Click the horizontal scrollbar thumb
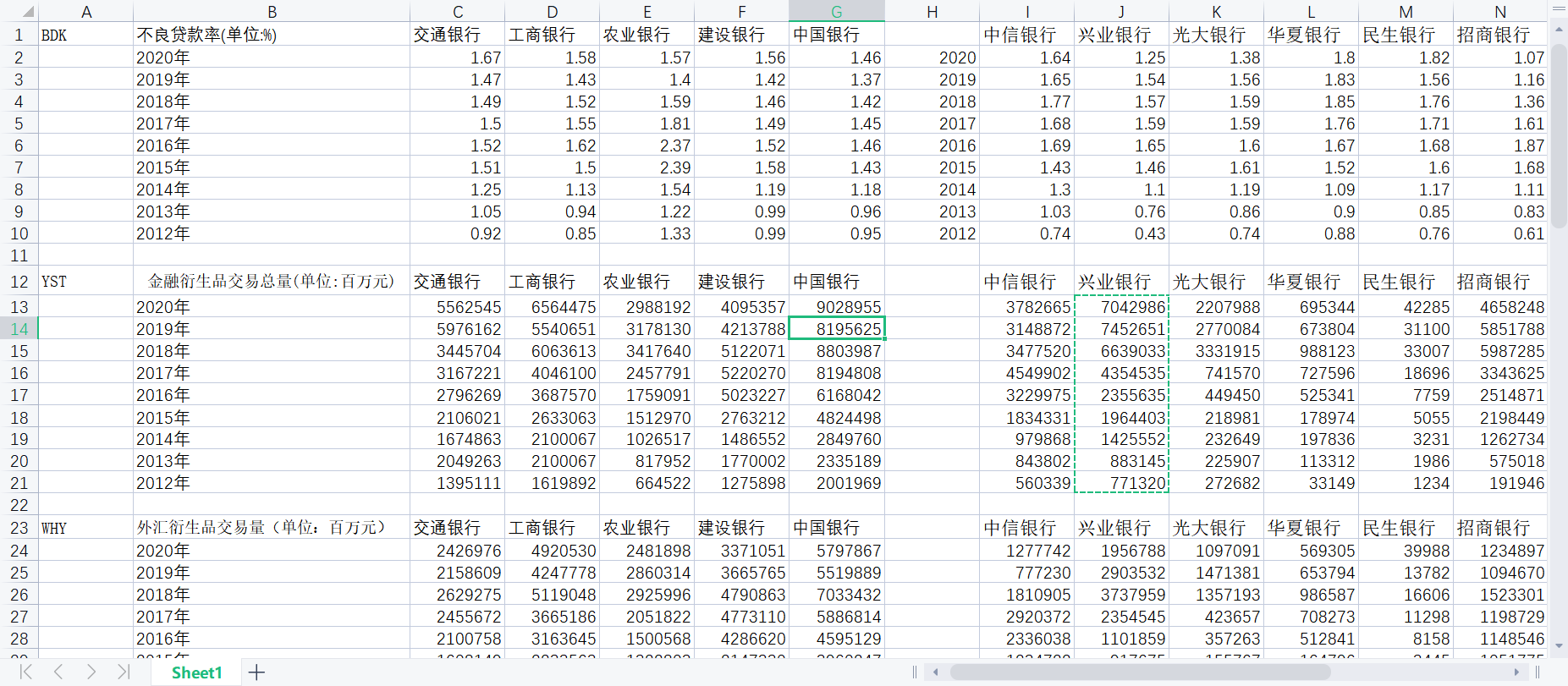This screenshot has height=686, width=1568. tap(1140, 672)
